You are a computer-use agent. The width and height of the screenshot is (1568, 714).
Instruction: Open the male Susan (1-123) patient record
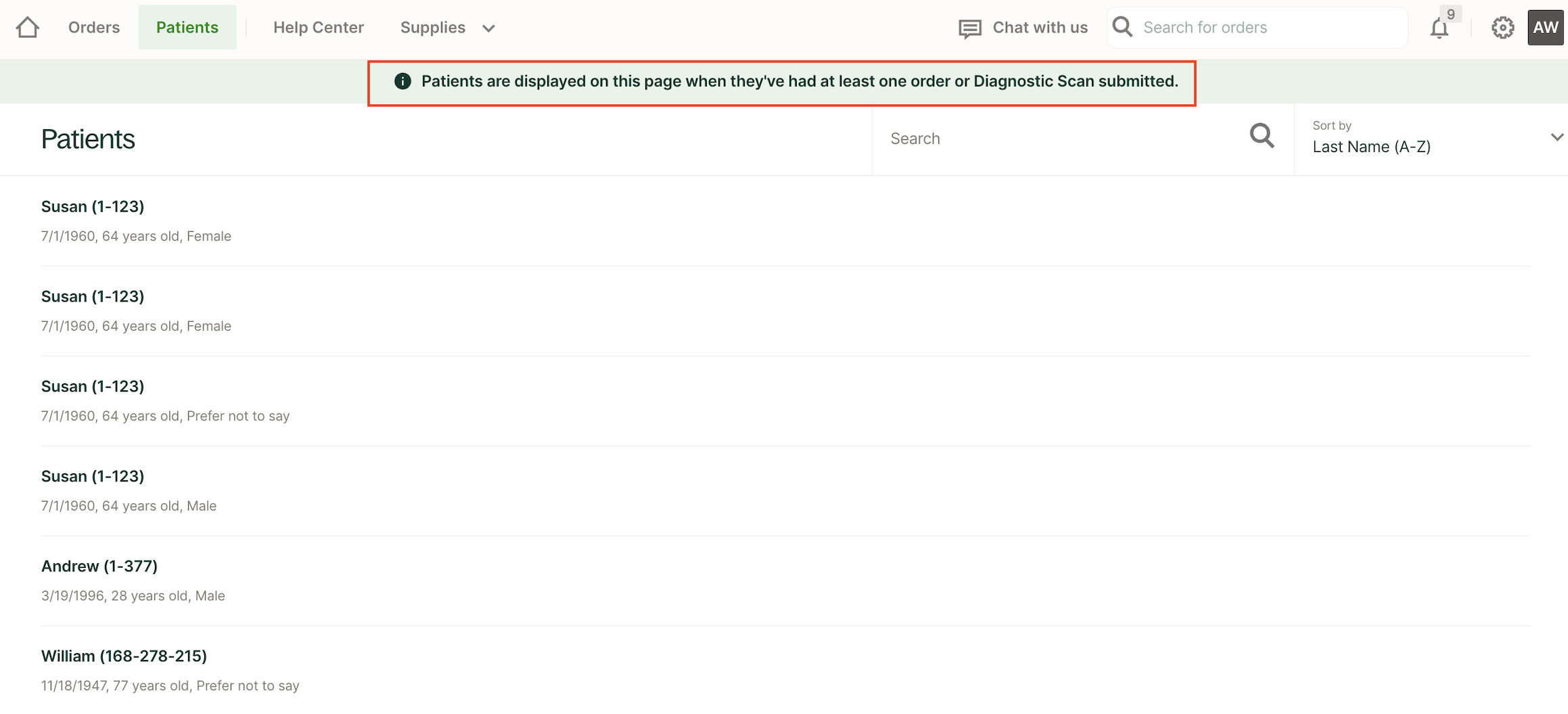(x=92, y=476)
